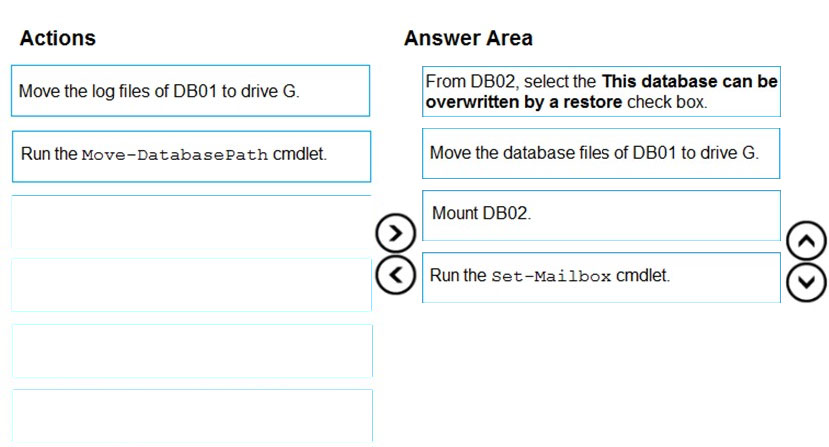Image resolution: width=829 pixels, height=447 pixels.
Task: Click the third empty Actions slot
Action: 191,222
